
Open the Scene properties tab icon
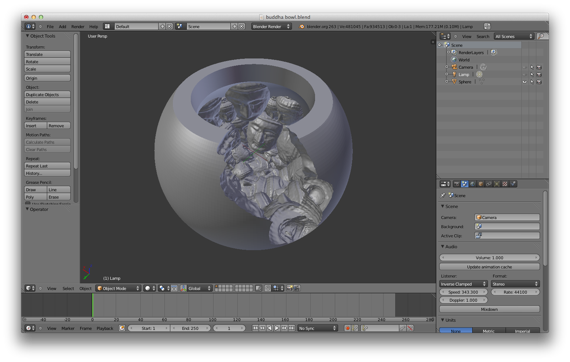tap(465, 184)
